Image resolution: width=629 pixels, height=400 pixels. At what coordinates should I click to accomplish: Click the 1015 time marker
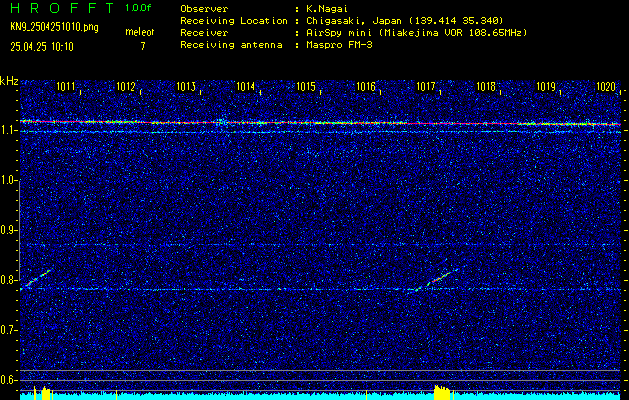(x=306, y=87)
